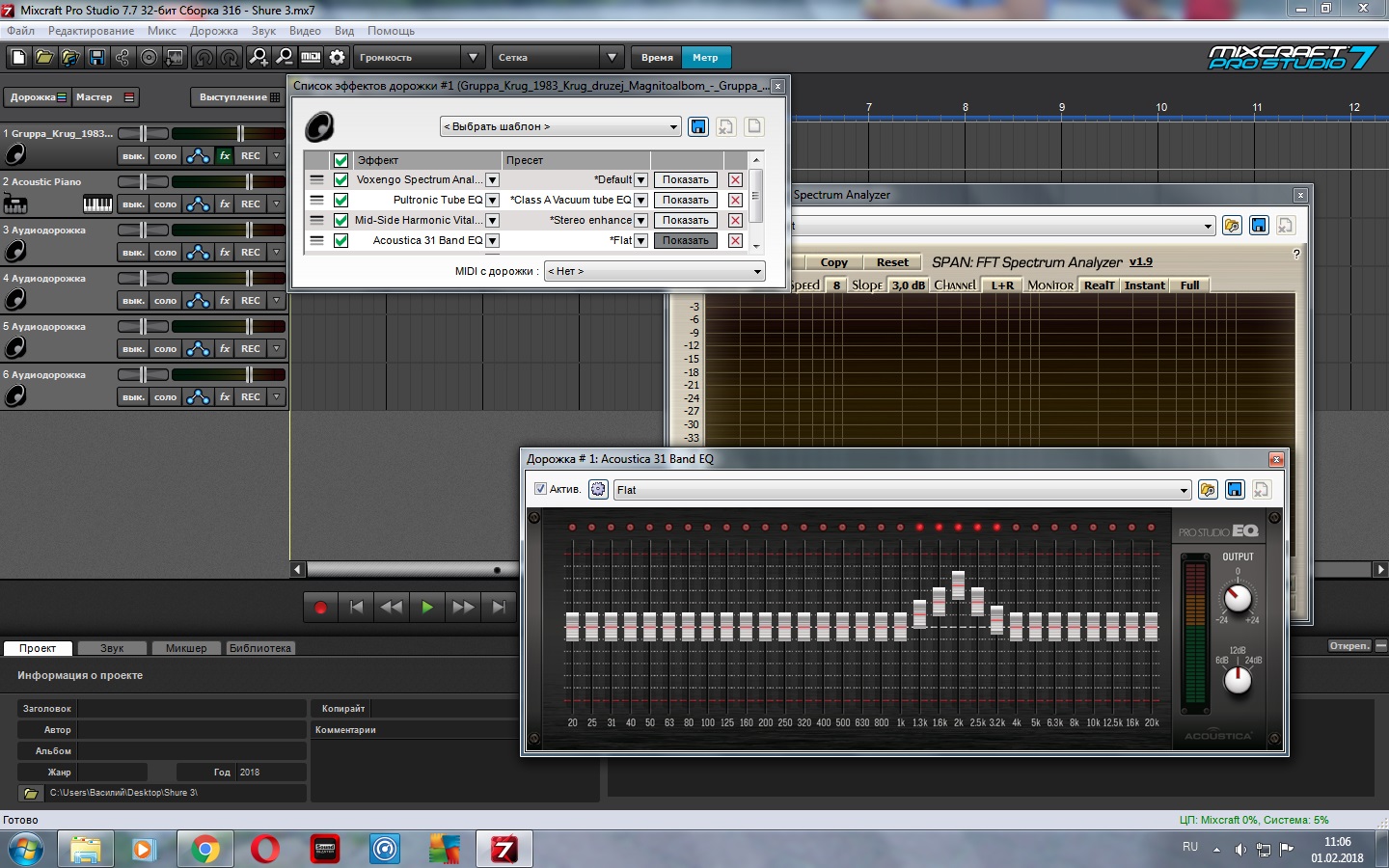Uncheck Voxengo Spectrum Analyzer effect checkbox
Viewport: 1389px width, 868px height.
(x=340, y=180)
